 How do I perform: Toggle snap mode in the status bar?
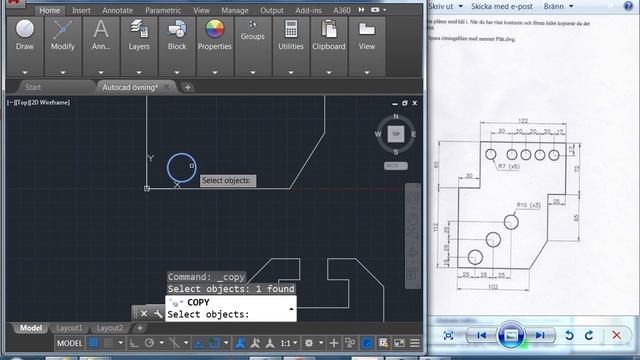108,343
